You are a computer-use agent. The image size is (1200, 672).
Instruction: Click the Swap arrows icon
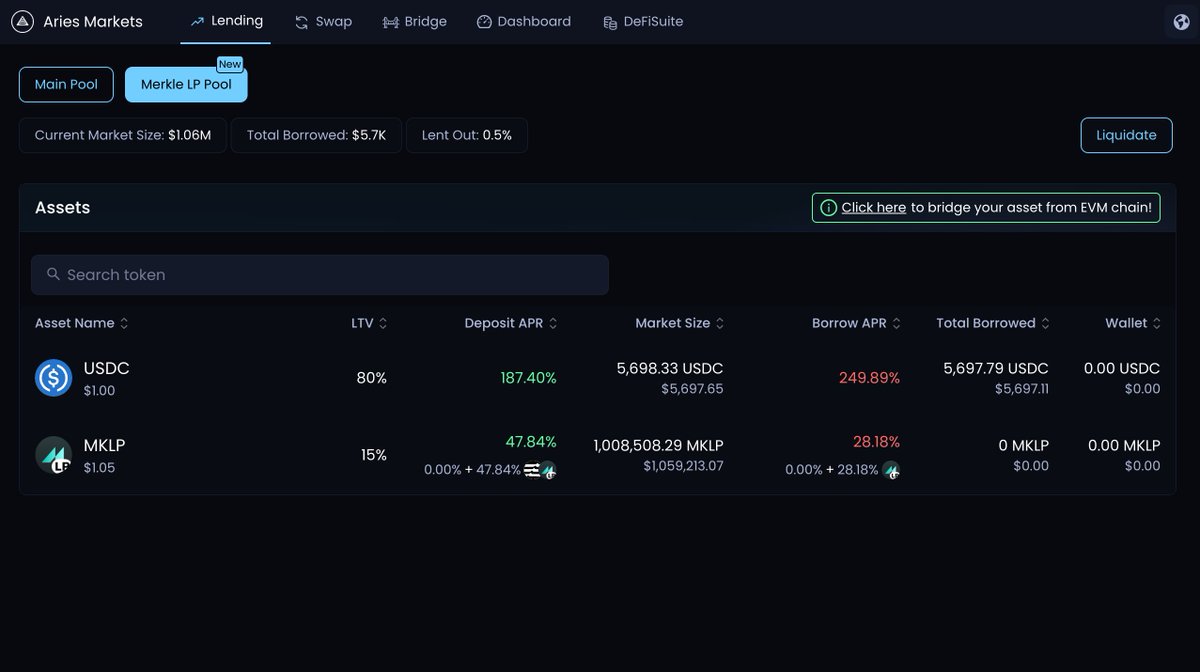(301, 22)
